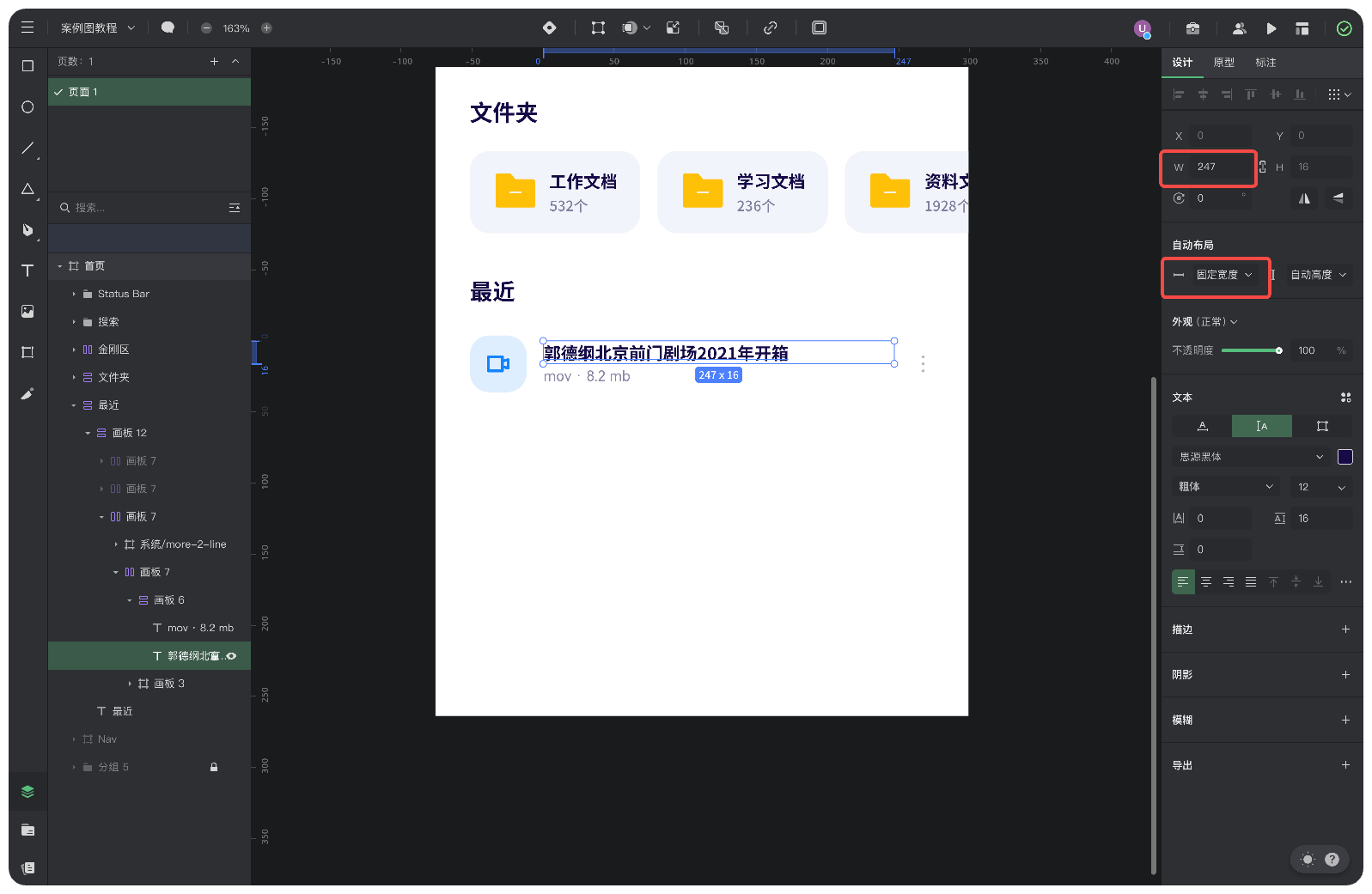
Task: Select 页面 1 in pages list
Action: (x=149, y=92)
